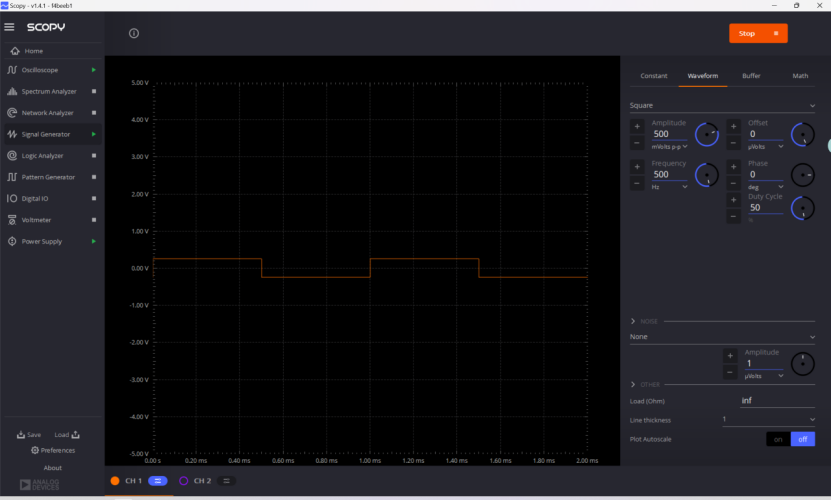Open the Square waveform type dropdown

click(722, 106)
